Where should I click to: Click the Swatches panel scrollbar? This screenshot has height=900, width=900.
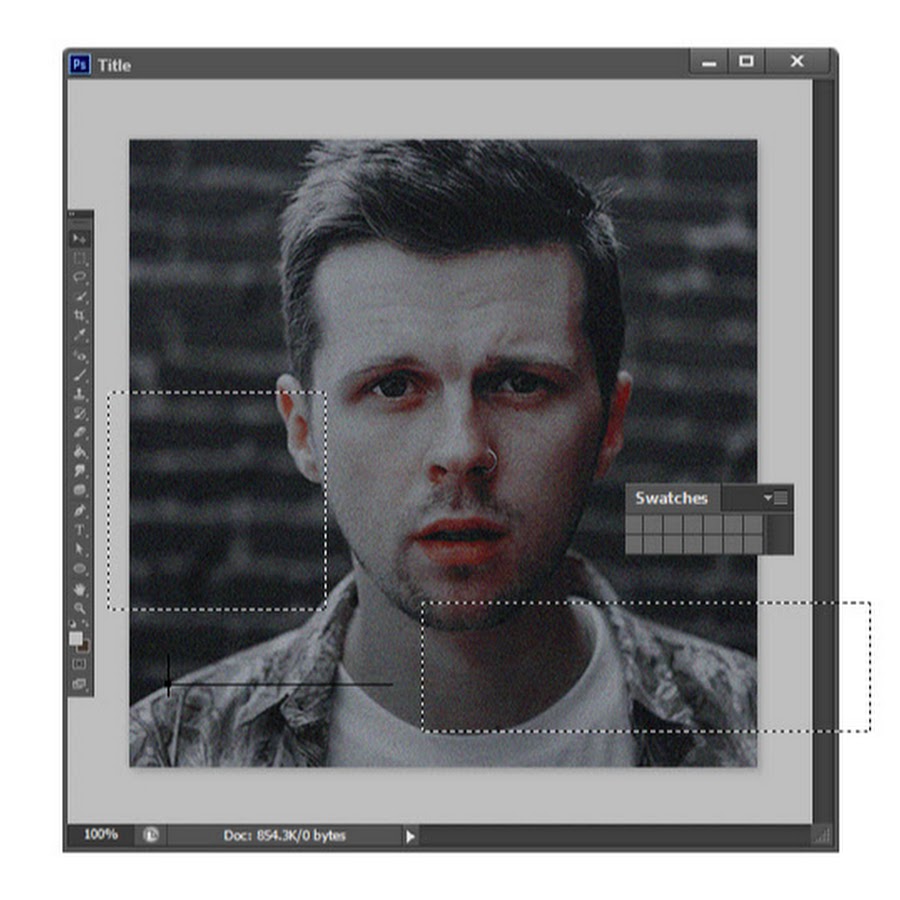tap(779, 534)
